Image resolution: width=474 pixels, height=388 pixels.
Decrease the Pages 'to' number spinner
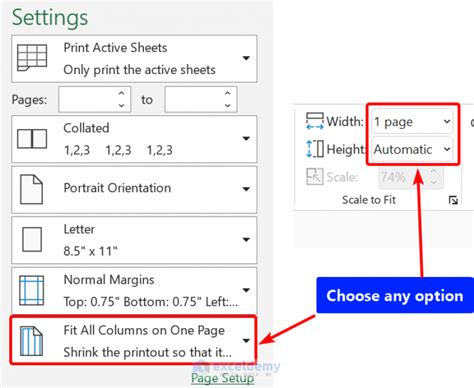(x=227, y=105)
